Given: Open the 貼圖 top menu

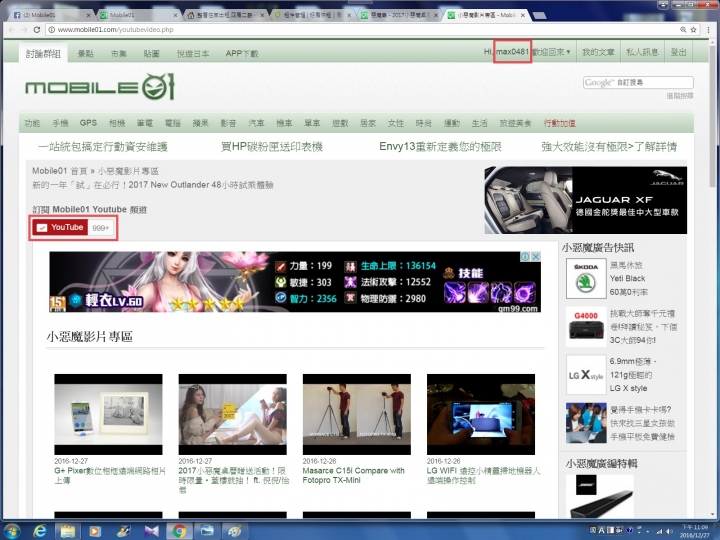Looking at the screenshot, I should (x=152, y=54).
